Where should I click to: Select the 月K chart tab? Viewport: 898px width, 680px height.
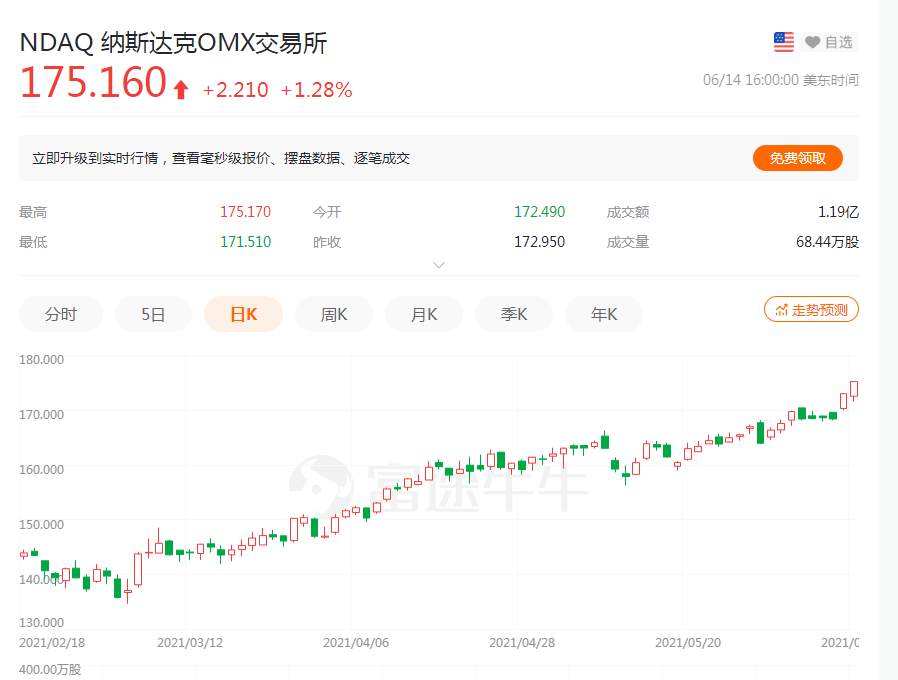pos(424,314)
